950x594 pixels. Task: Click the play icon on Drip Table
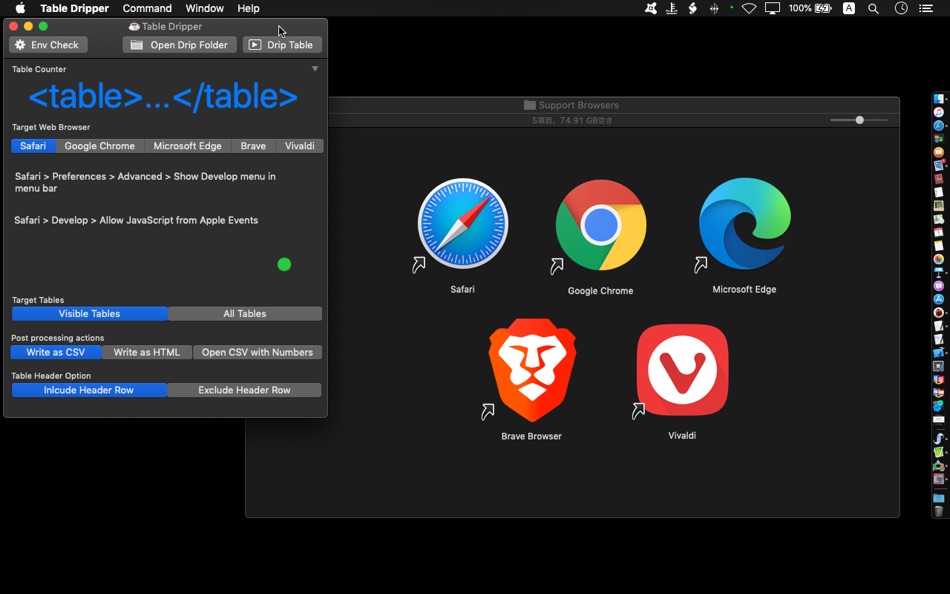click(255, 45)
